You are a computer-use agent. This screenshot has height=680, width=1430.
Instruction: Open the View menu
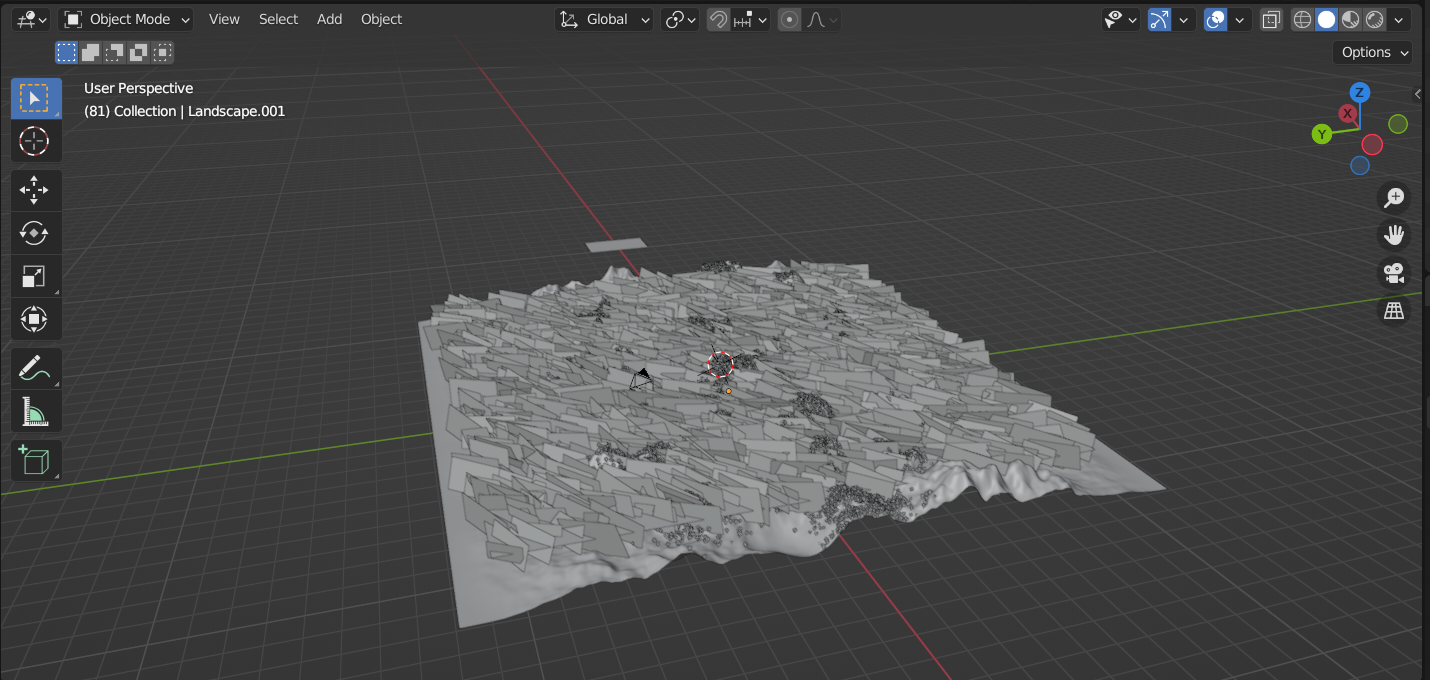[x=224, y=19]
